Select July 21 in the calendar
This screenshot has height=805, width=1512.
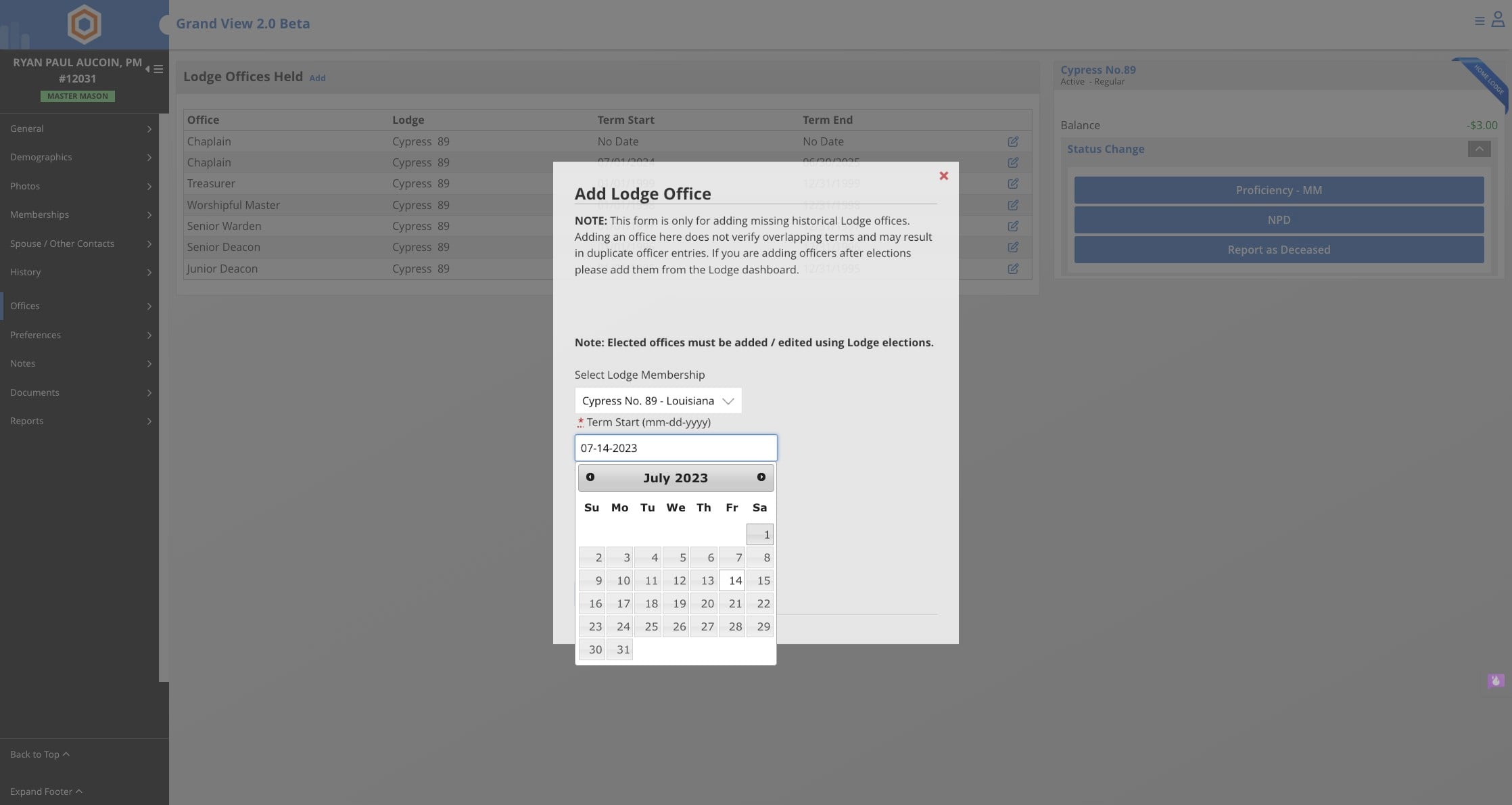coord(732,603)
